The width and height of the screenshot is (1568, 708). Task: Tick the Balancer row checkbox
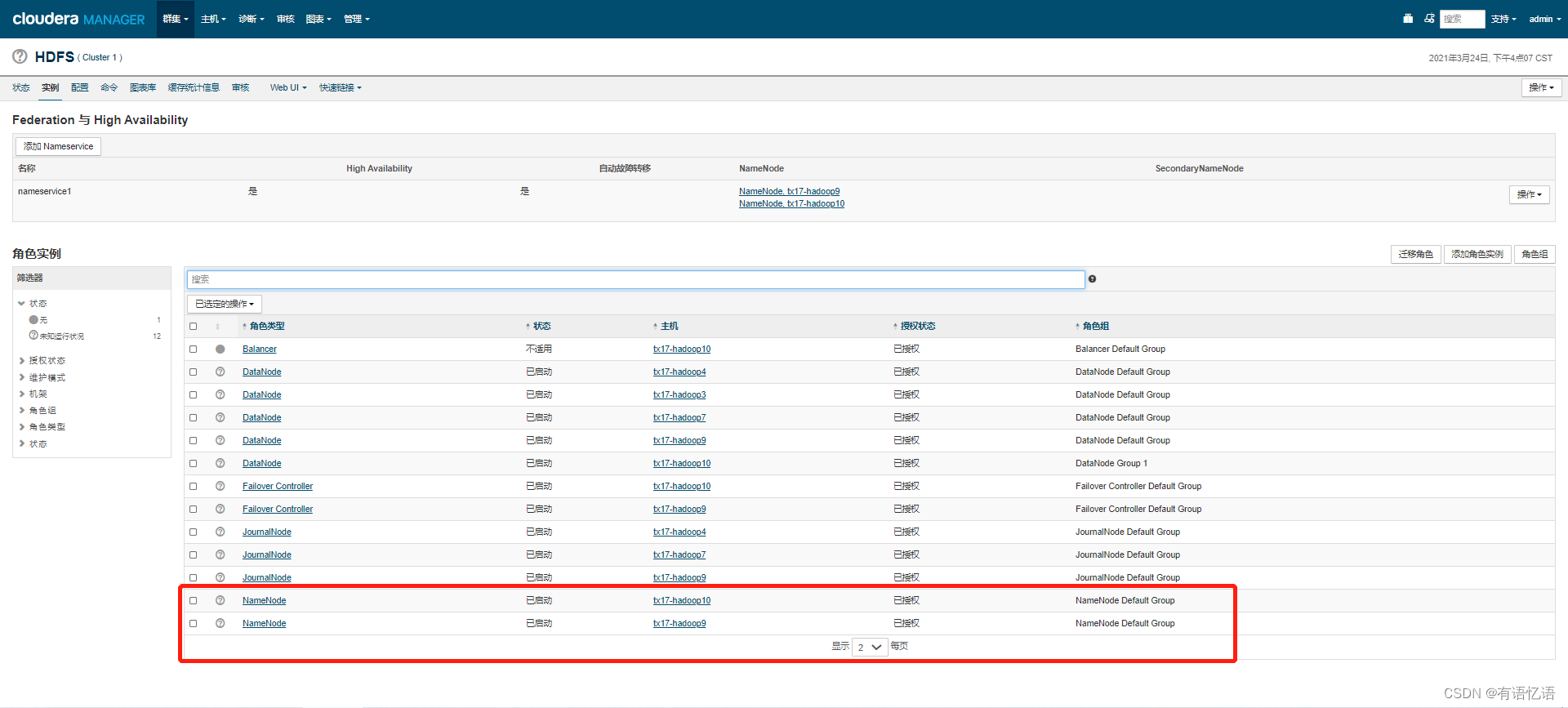(194, 349)
